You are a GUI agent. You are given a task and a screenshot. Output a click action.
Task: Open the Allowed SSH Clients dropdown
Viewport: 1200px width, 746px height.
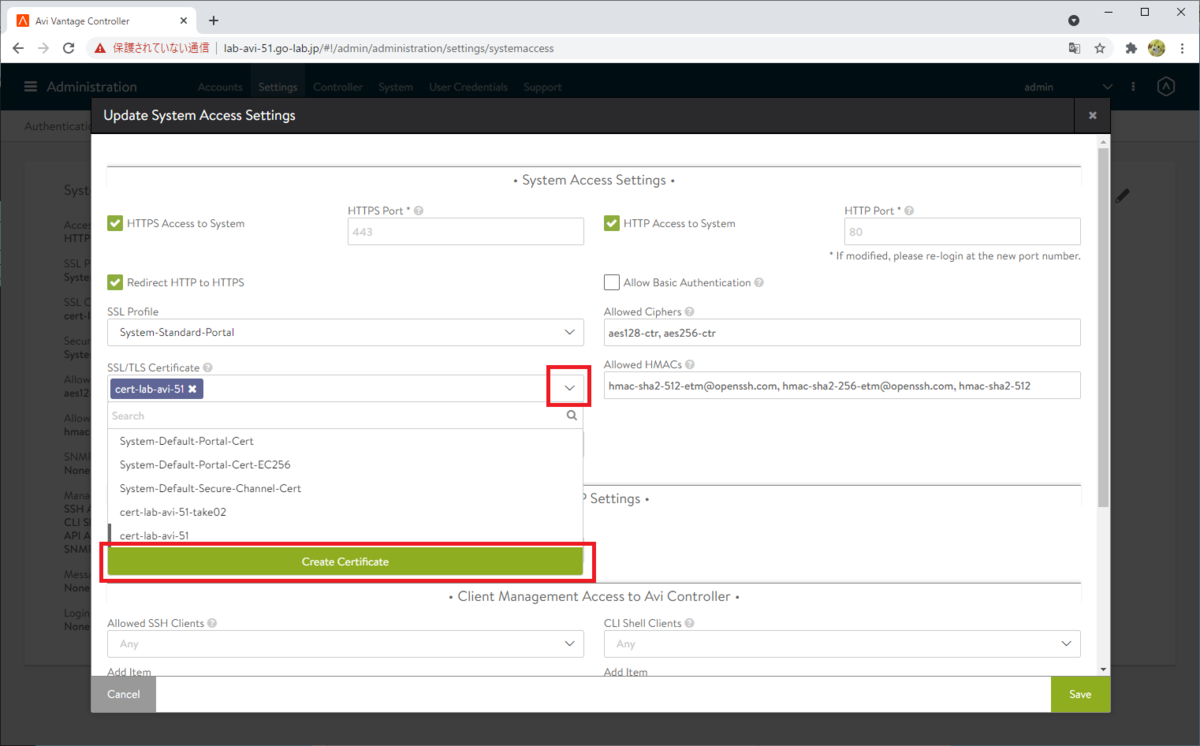tap(345, 644)
